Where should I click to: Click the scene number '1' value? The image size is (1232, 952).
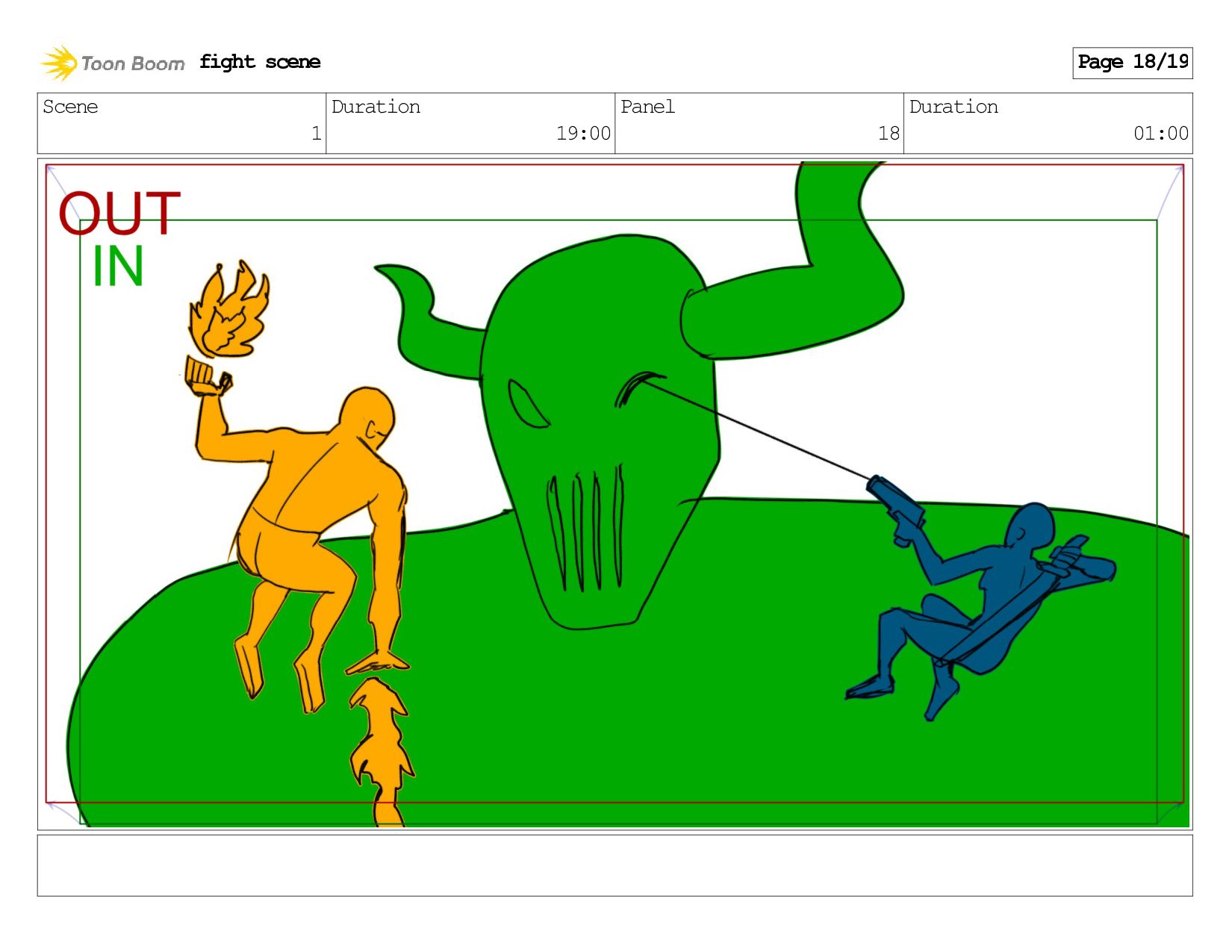click(316, 134)
